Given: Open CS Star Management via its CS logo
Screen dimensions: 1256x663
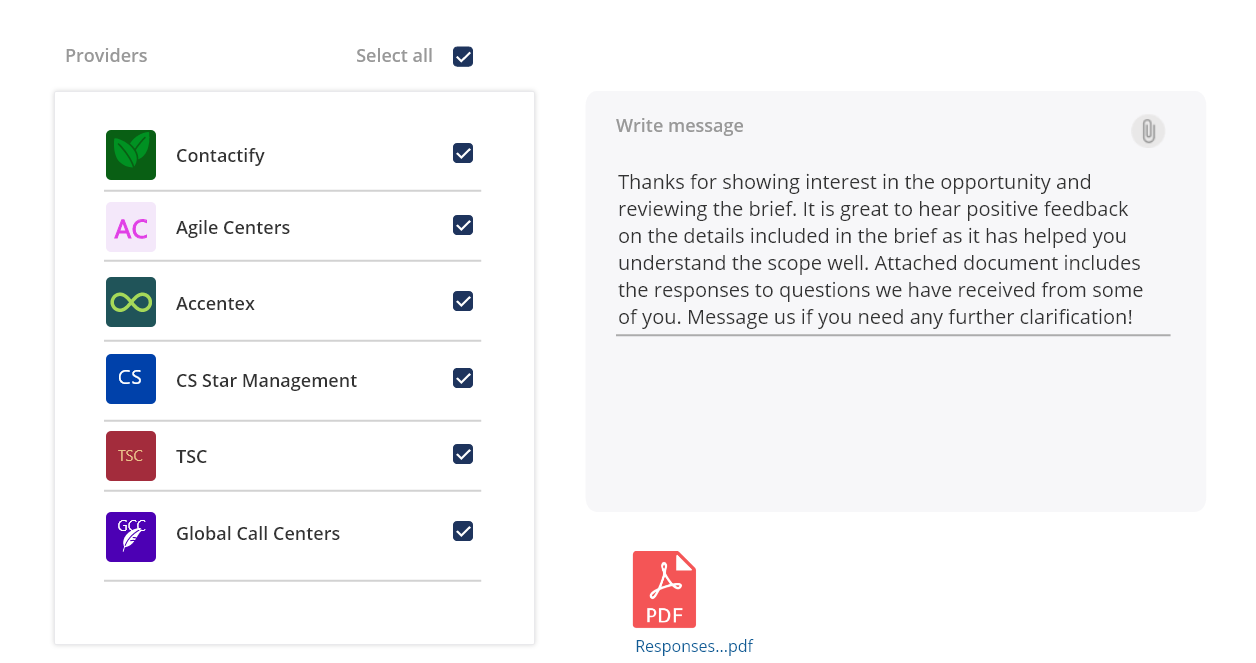Looking at the screenshot, I should 130,378.
